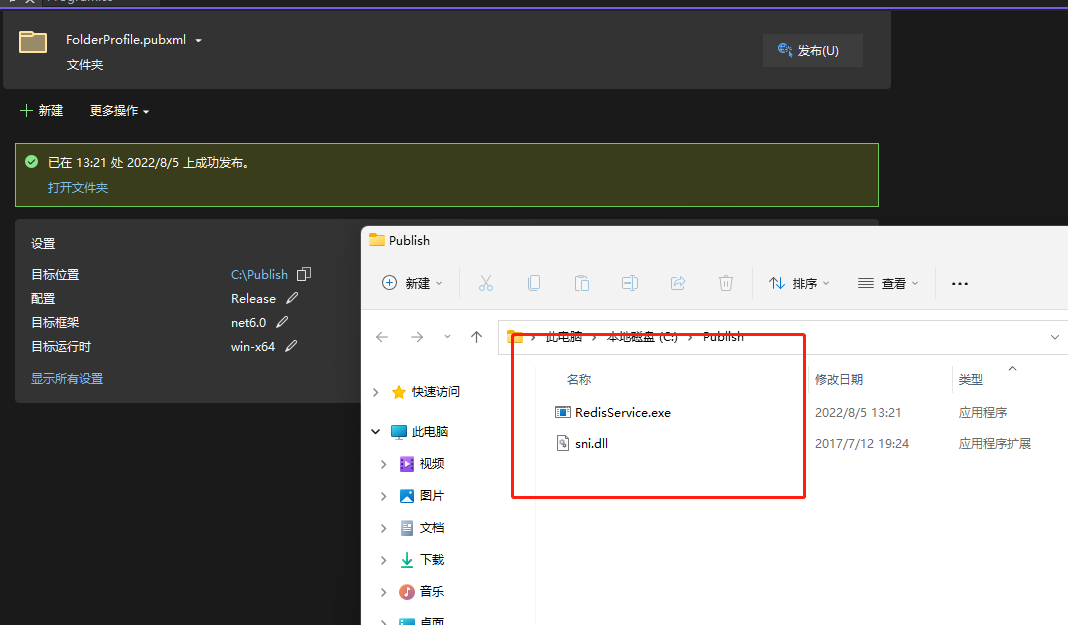This screenshot has height=625, width=1068.
Task: Edit the Release configuration via pencil icon
Action: (x=290, y=298)
